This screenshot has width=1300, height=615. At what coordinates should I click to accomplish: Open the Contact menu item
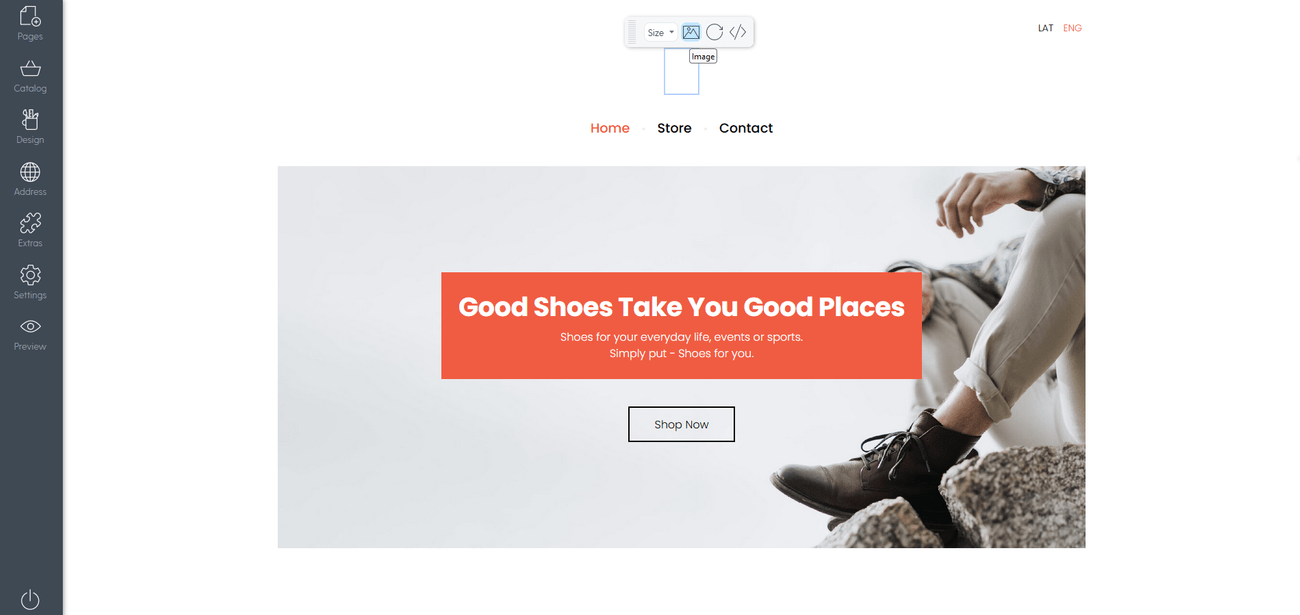(x=746, y=128)
